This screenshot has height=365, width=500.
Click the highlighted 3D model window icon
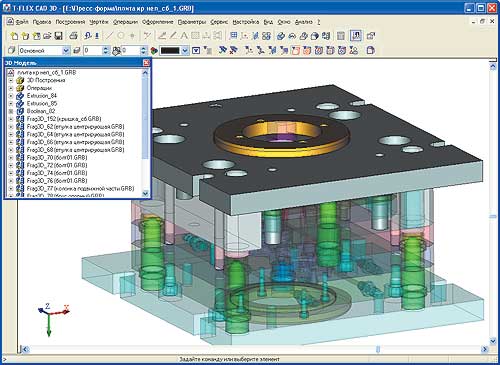pos(356,36)
